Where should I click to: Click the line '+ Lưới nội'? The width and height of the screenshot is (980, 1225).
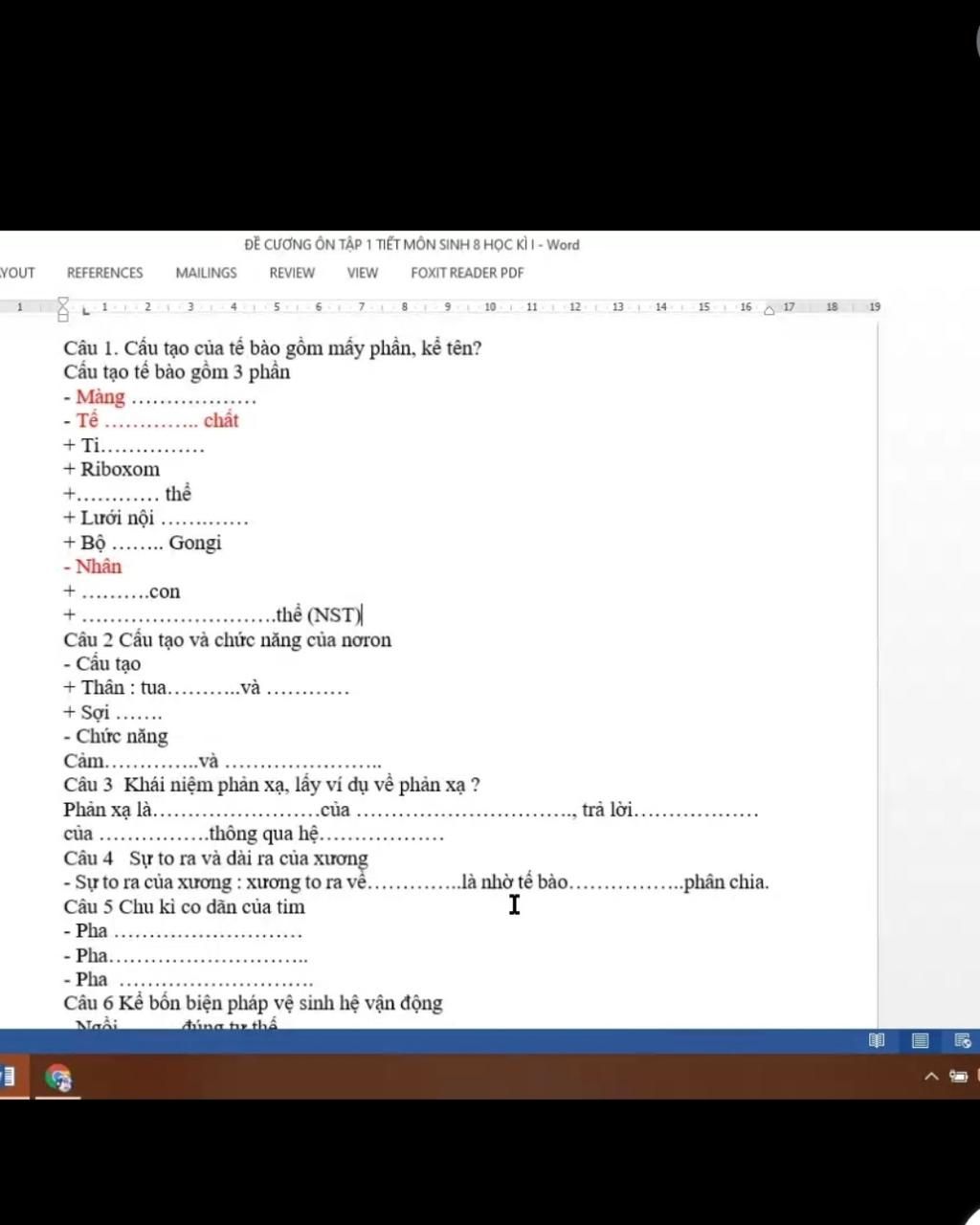(156, 519)
